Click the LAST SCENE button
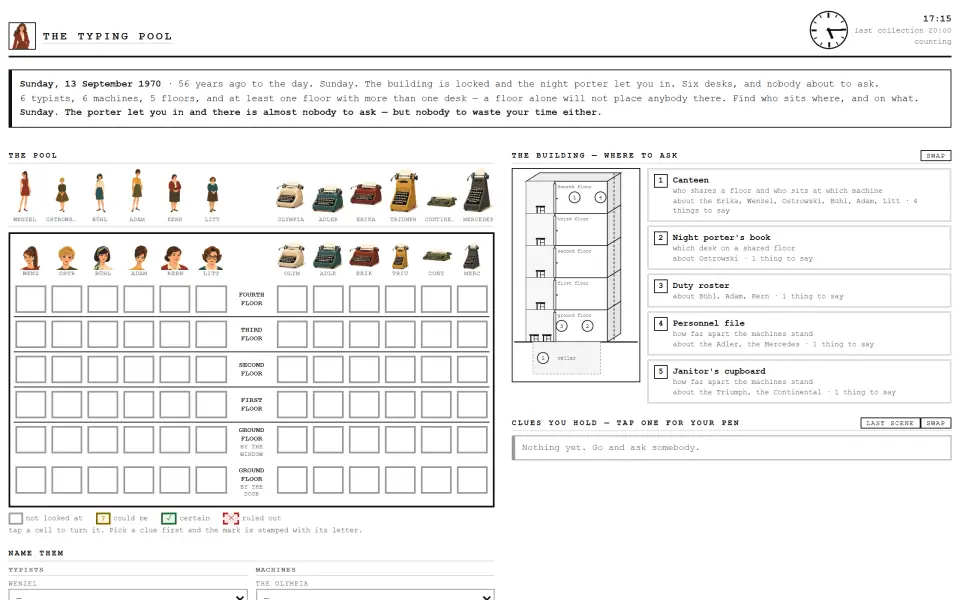Screen dimensions: 960x600 (890, 423)
